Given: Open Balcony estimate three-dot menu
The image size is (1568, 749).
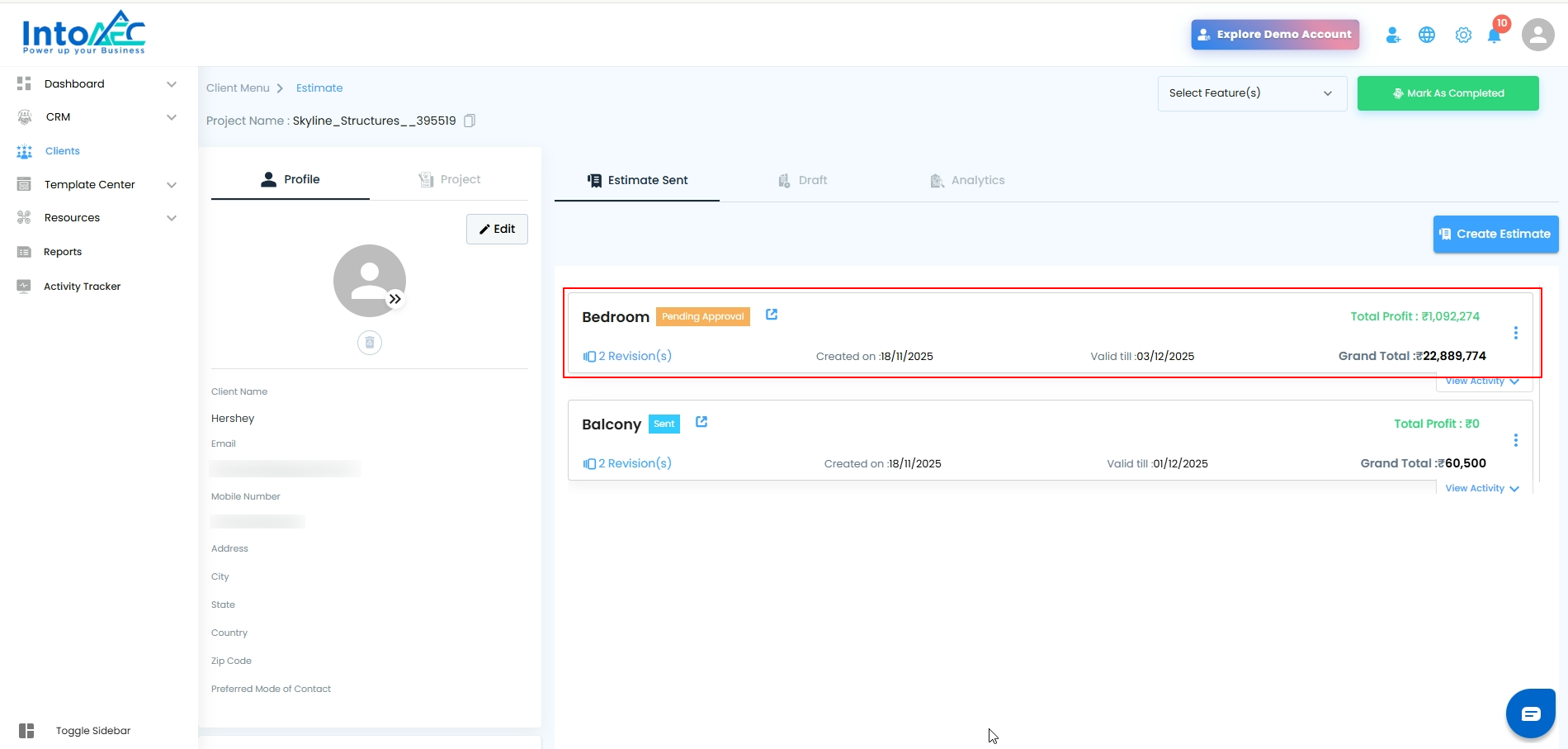Looking at the screenshot, I should 1516,440.
